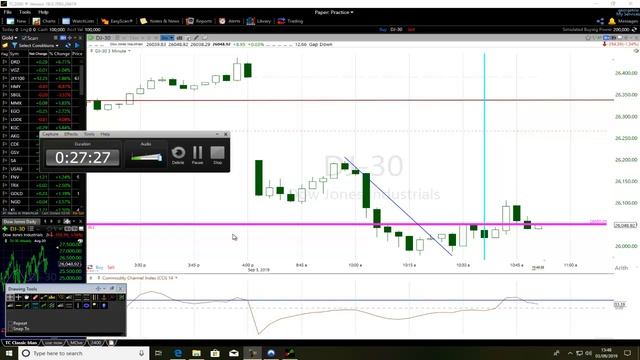This screenshot has width=640, height=360.
Task: Click the DJ-30 symbol in chart header
Action: click(103, 38)
